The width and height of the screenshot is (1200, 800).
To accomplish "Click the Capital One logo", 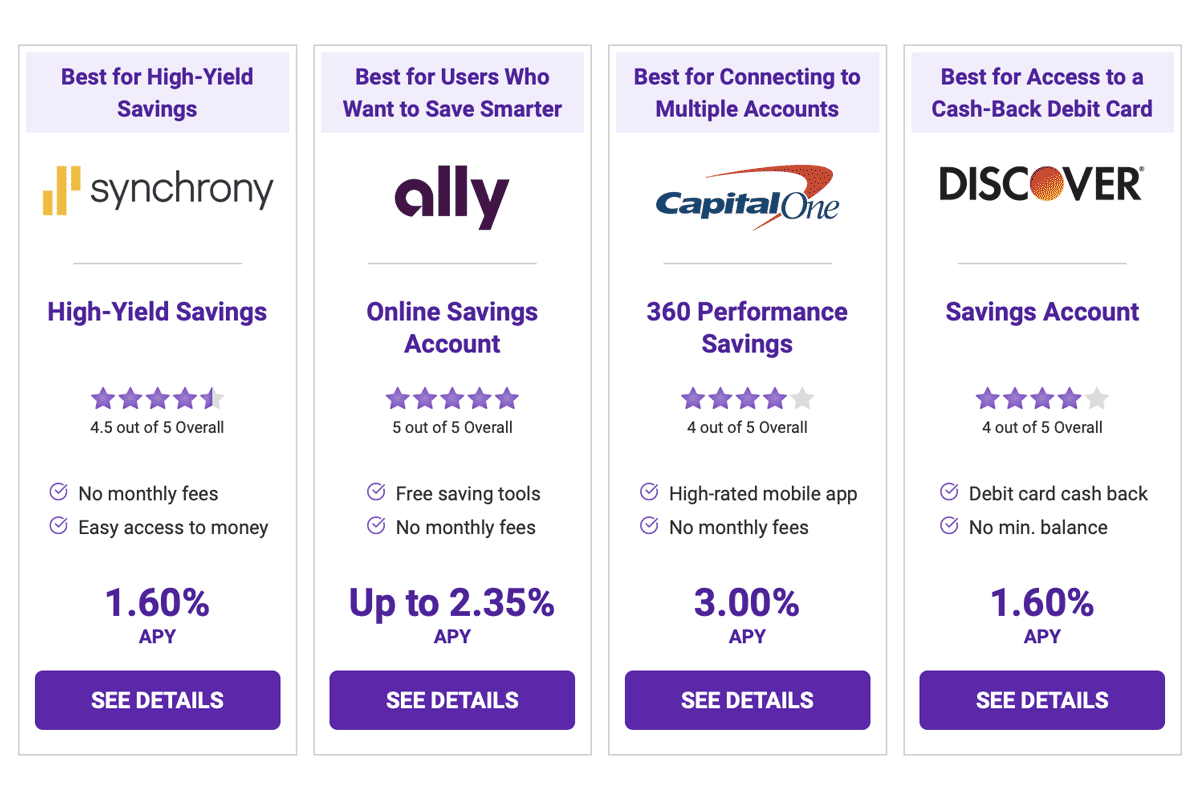I will (x=747, y=196).
